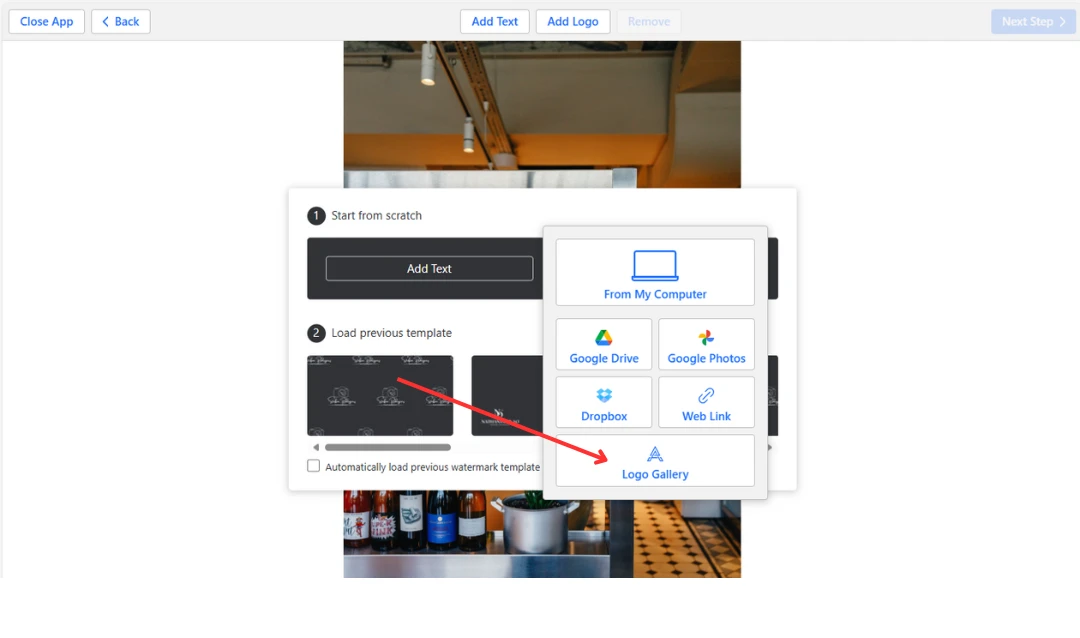Open the Web Link chain icon option
This screenshot has height=638, width=1080.
coord(706,396)
